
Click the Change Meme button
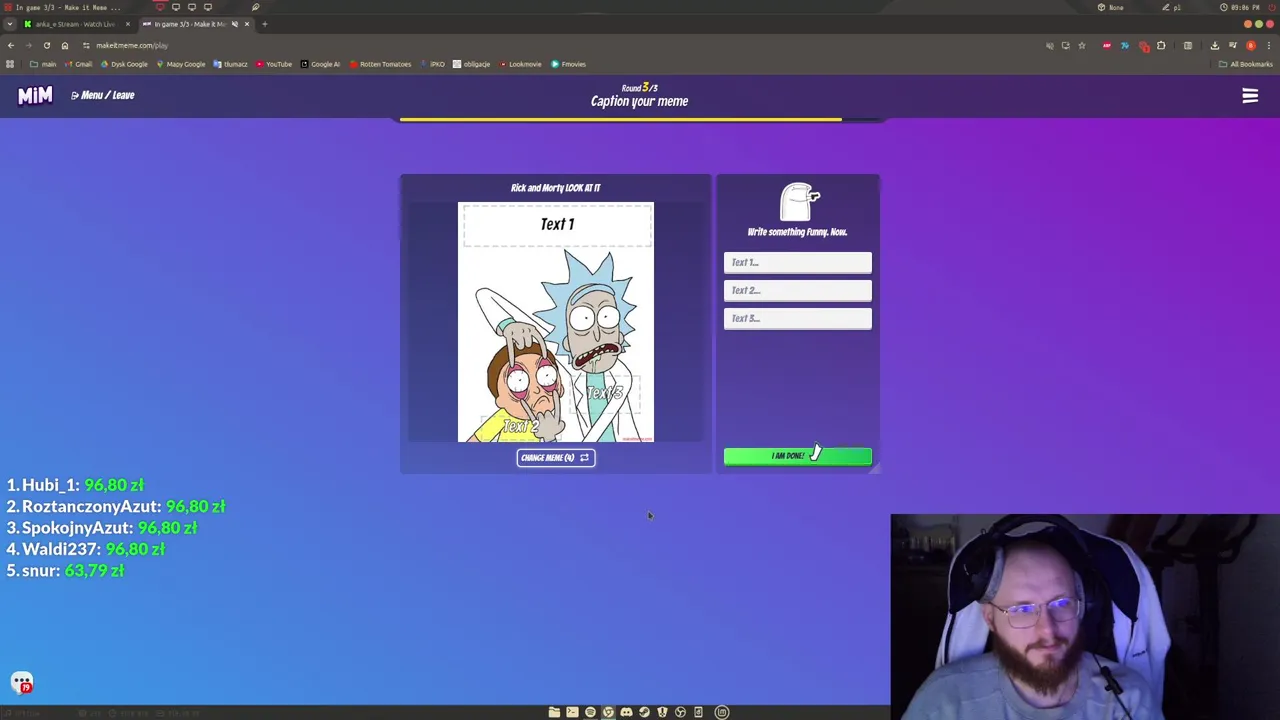(x=556, y=458)
